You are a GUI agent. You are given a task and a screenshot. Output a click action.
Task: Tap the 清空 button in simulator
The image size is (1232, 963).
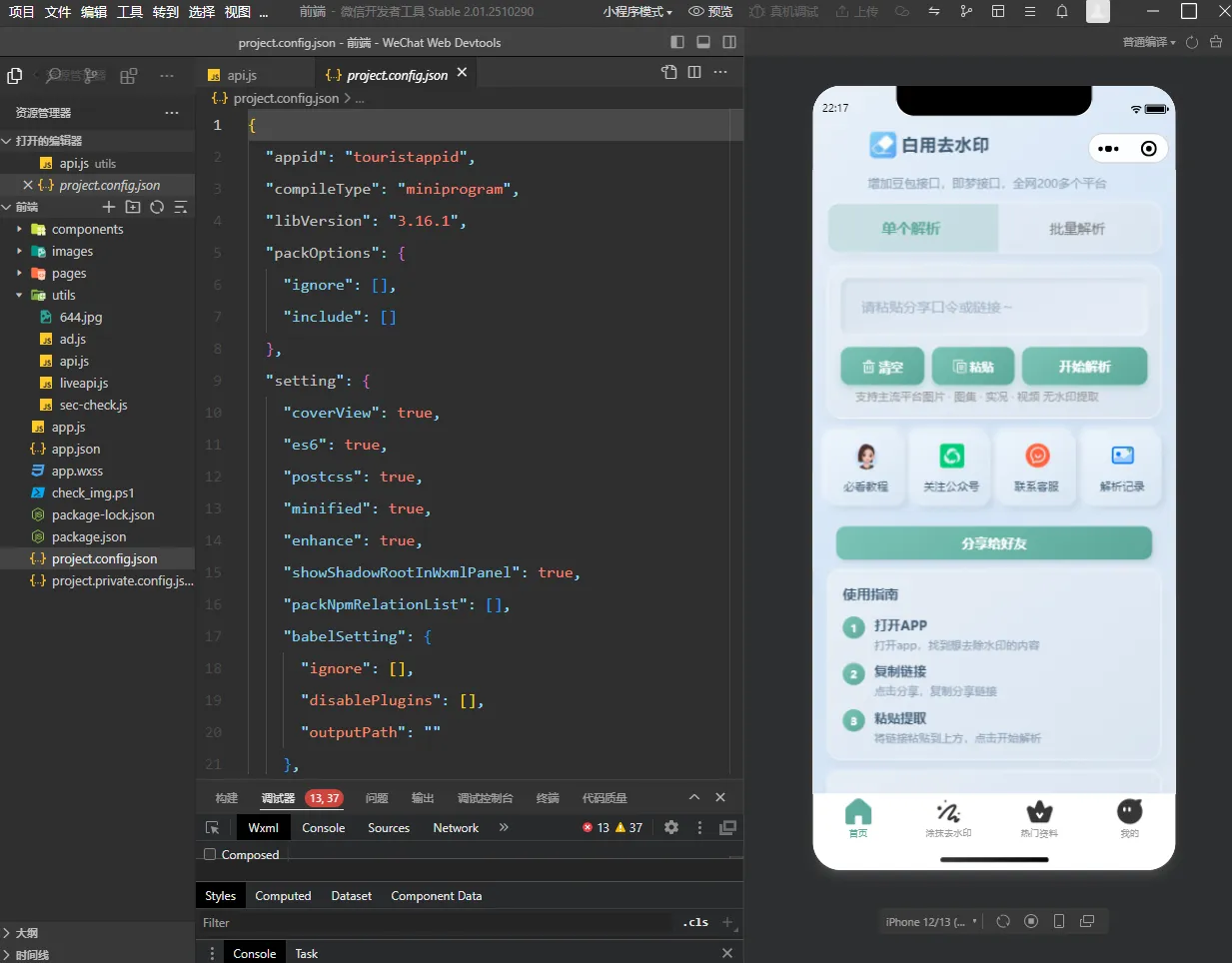click(x=882, y=367)
